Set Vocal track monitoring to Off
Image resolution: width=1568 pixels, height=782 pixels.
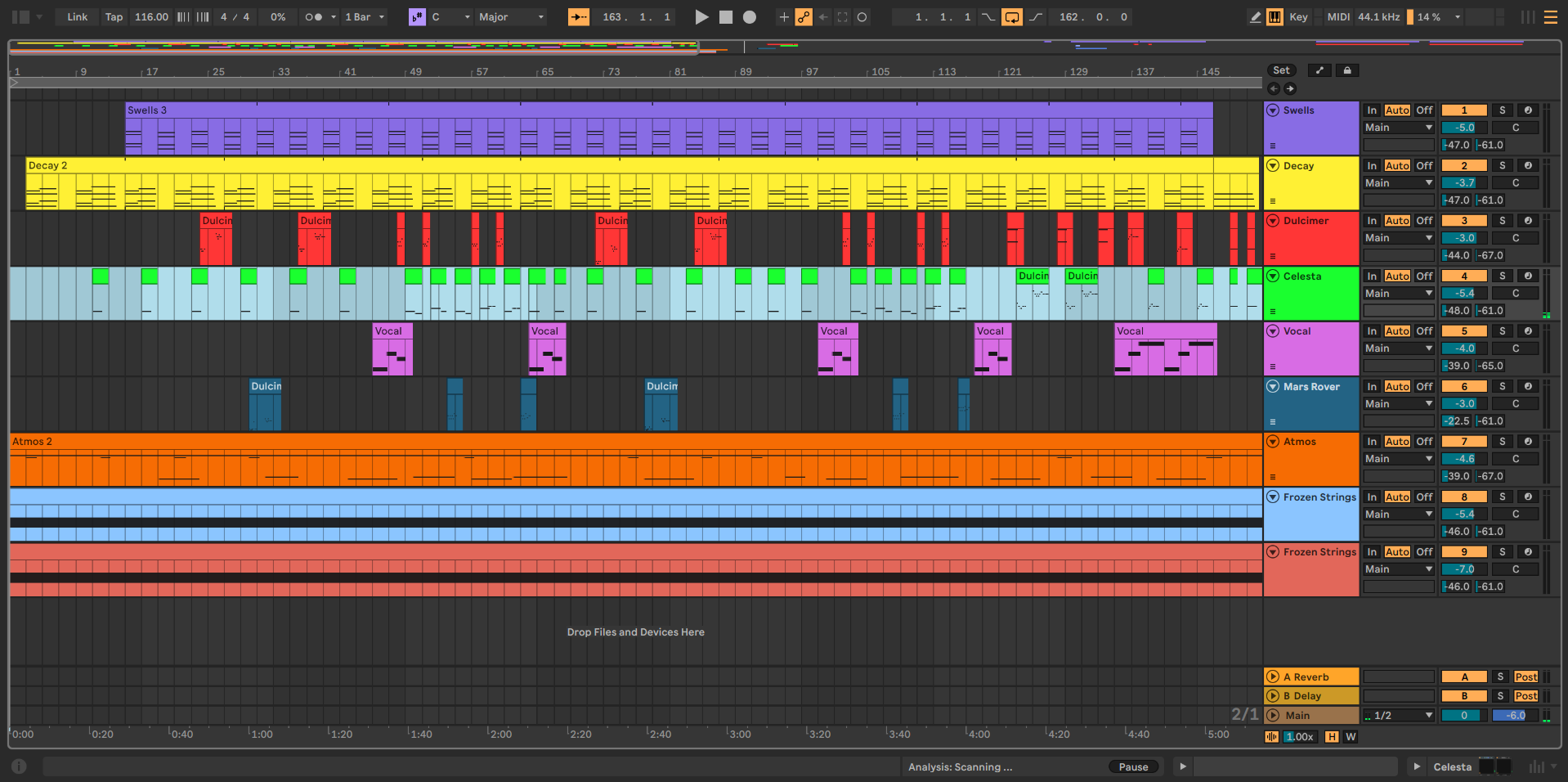1424,331
